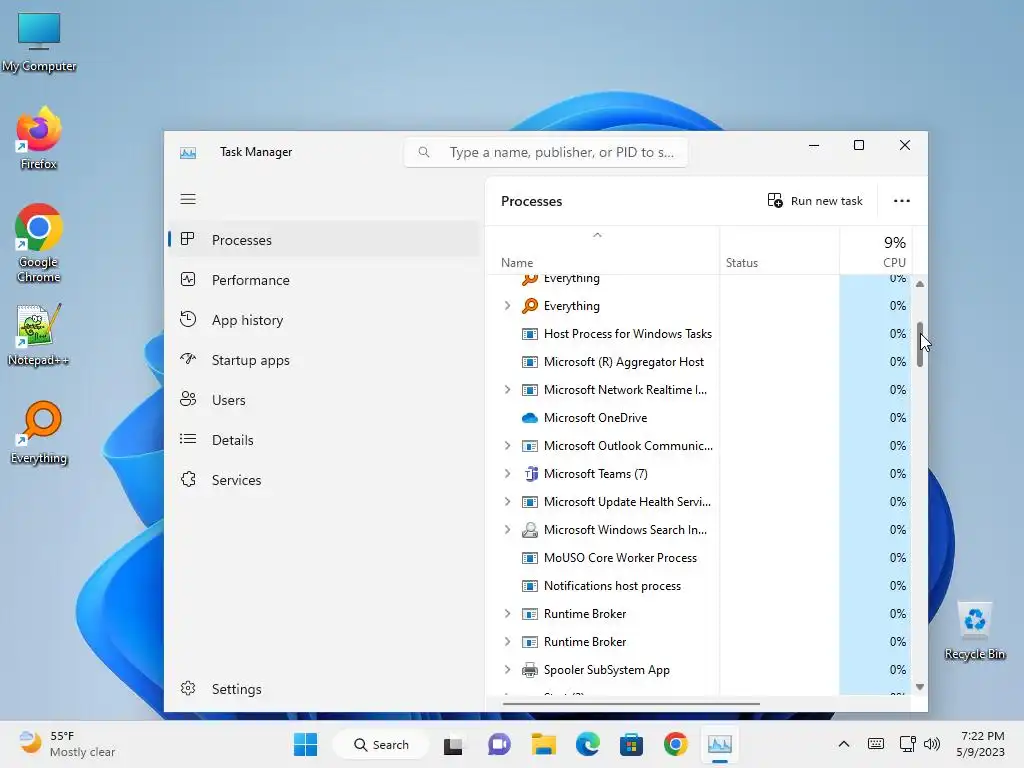
Task: Click the Windows Search Indexer icon
Action: click(530, 530)
